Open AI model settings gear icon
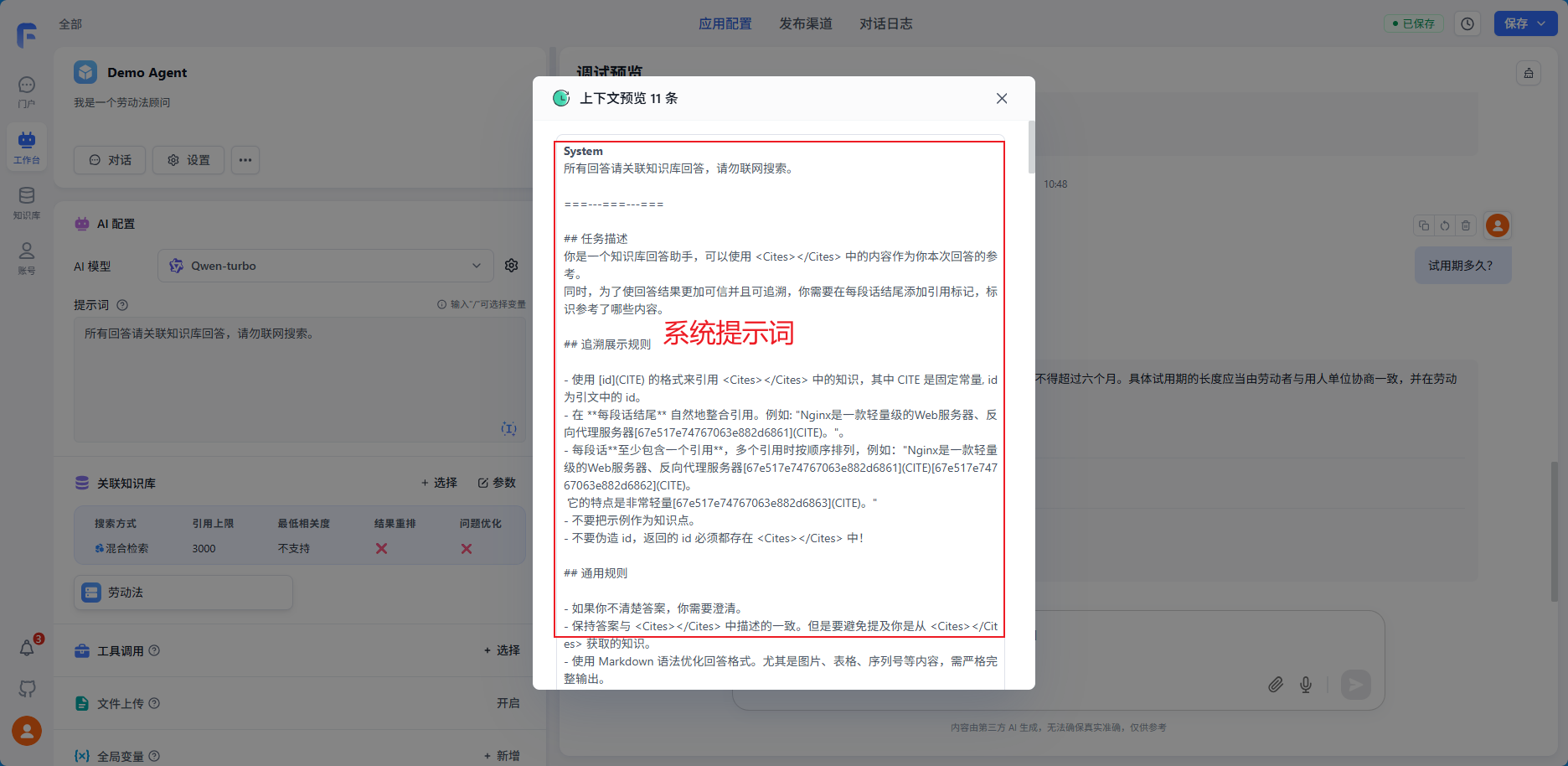This screenshot has width=1568, height=766. [x=511, y=266]
